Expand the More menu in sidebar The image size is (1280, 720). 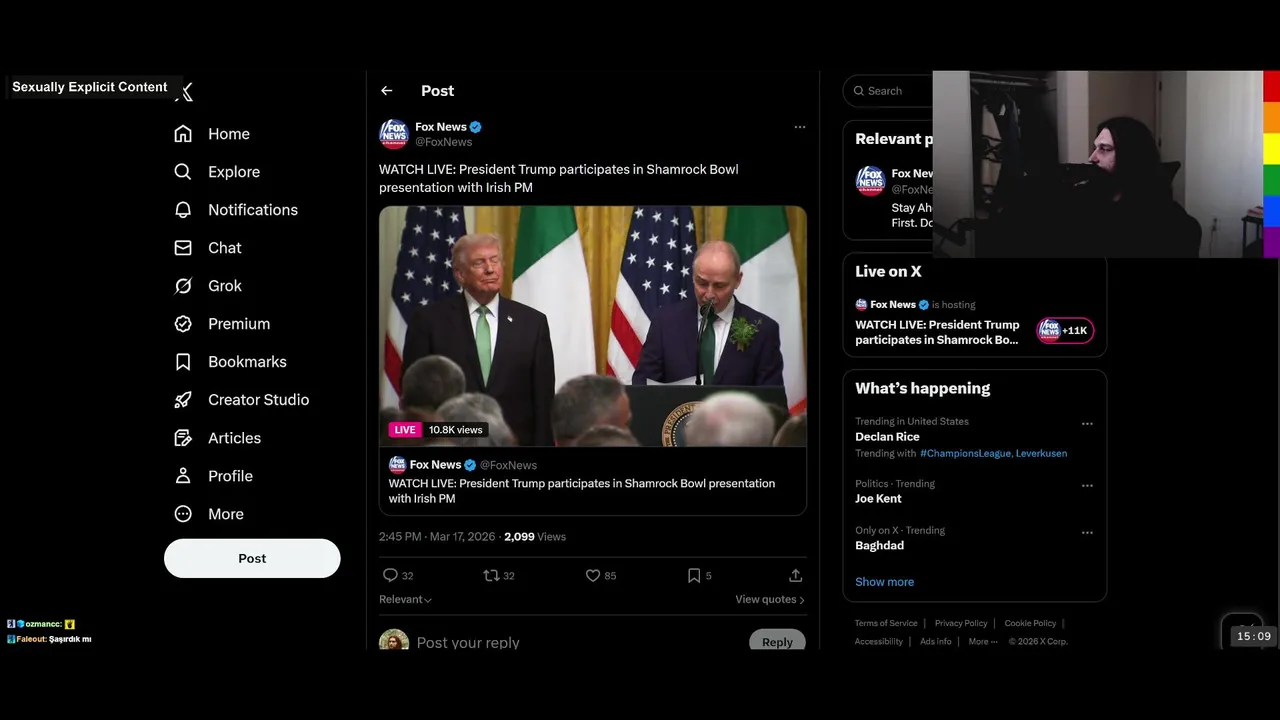[x=183, y=514]
